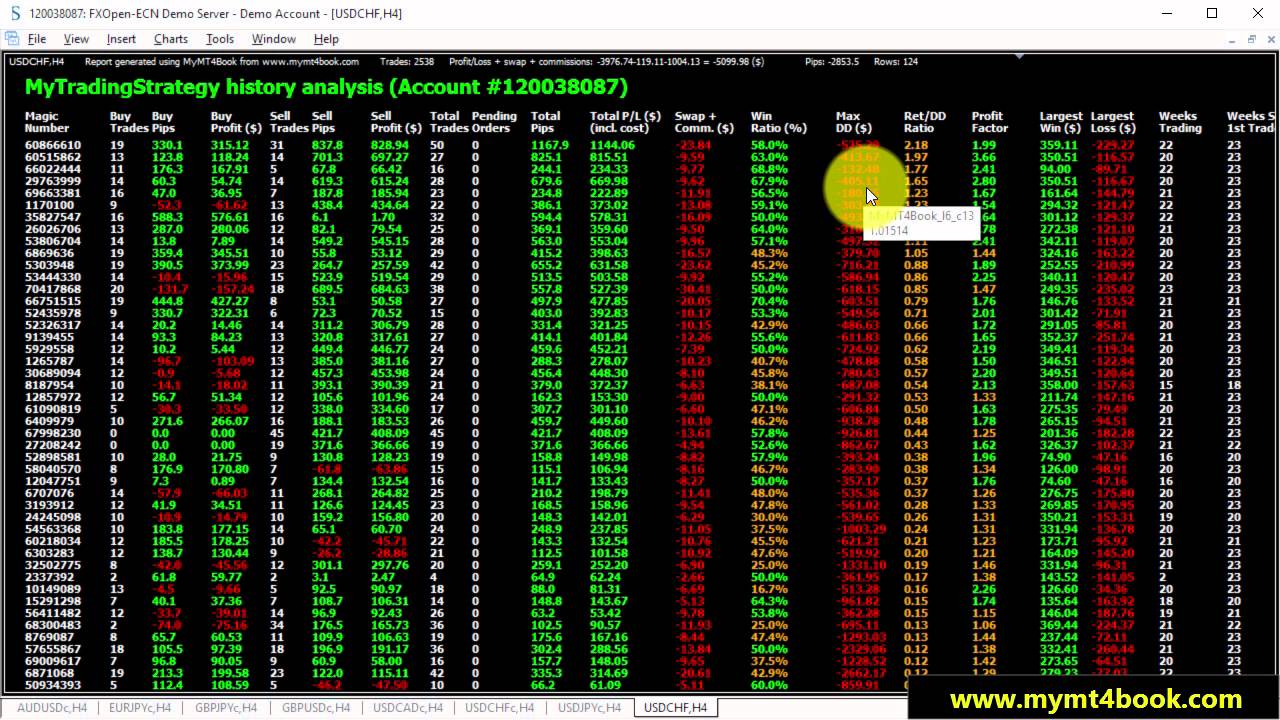Click the 'Magic Number' column header

point(47,122)
